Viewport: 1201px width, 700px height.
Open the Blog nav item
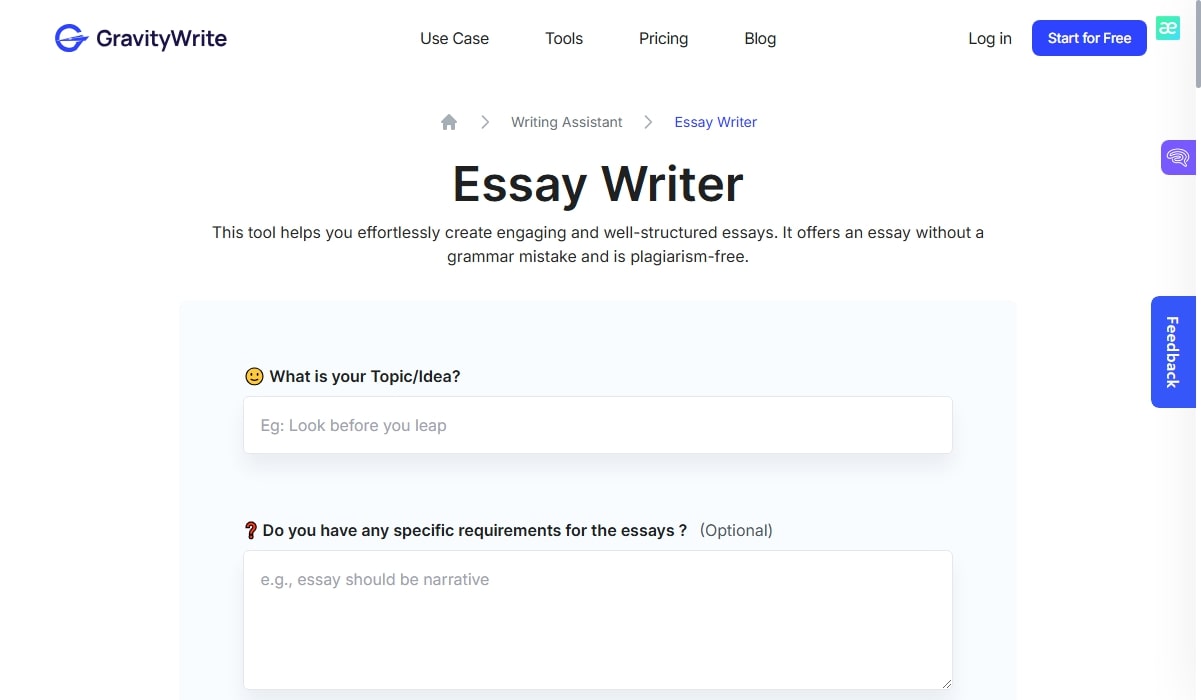coord(760,39)
